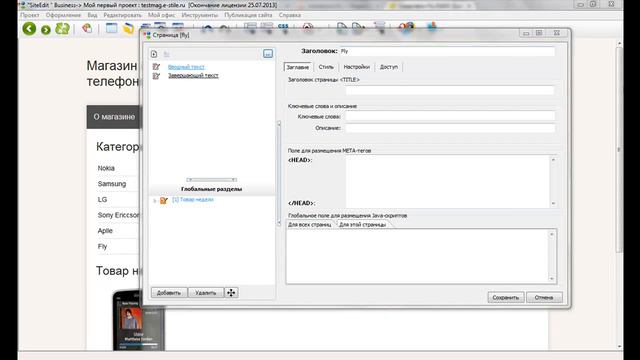Switch to the Доступ tab
The height and width of the screenshot is (360, 640).
point(389,67)
